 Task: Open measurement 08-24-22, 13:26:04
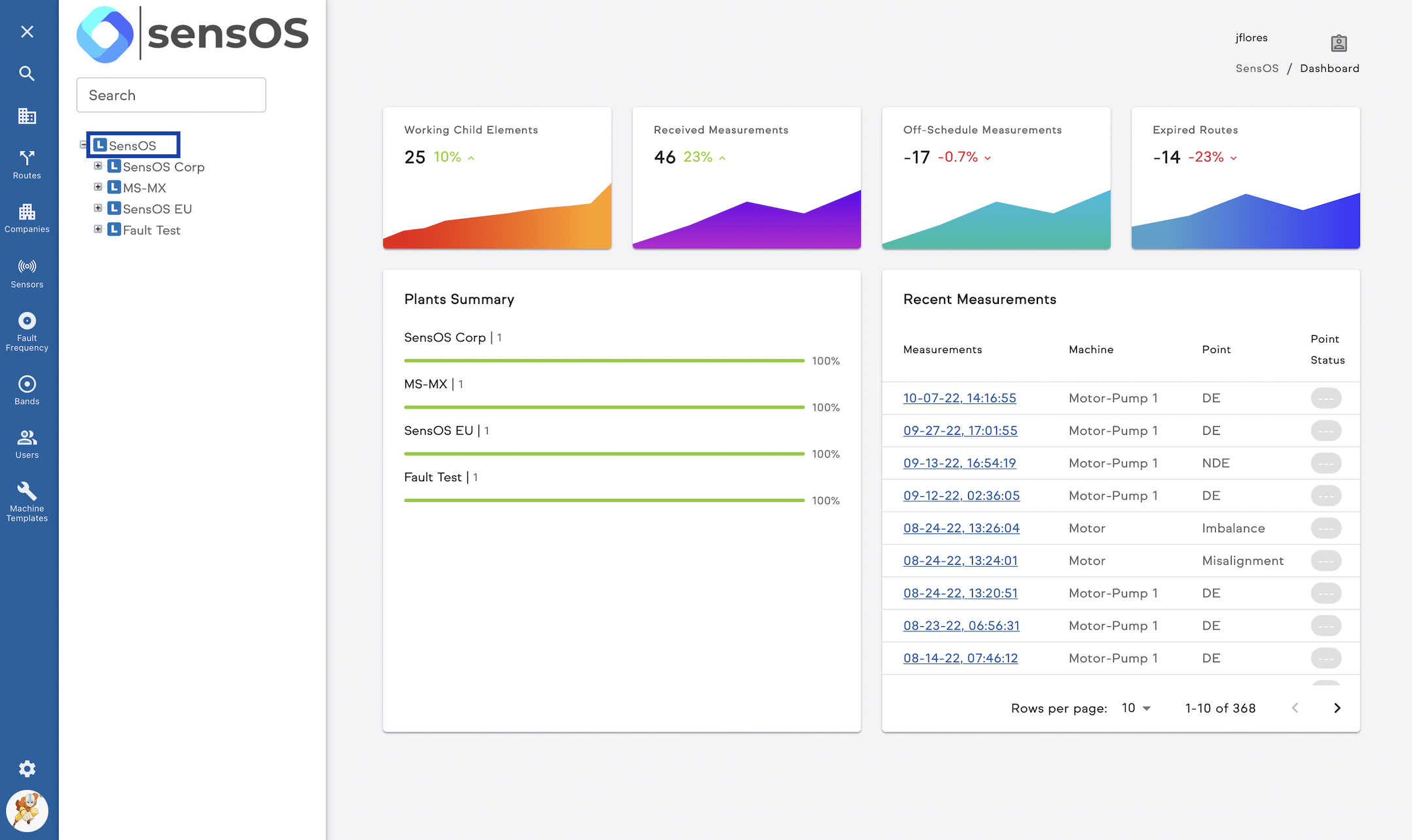pyautogui.click(x=962, y=528)
